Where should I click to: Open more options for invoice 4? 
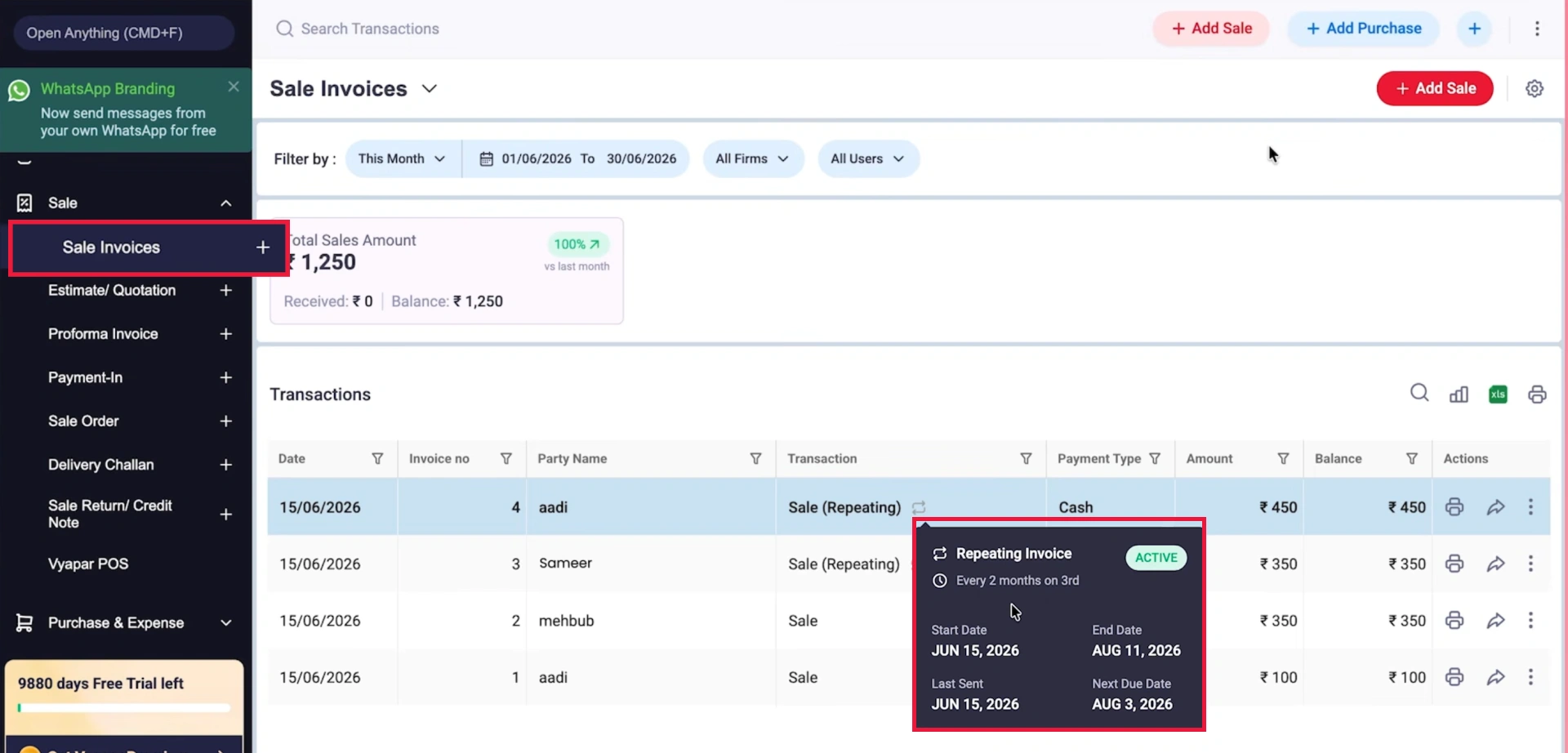[x=1530, y=506]
